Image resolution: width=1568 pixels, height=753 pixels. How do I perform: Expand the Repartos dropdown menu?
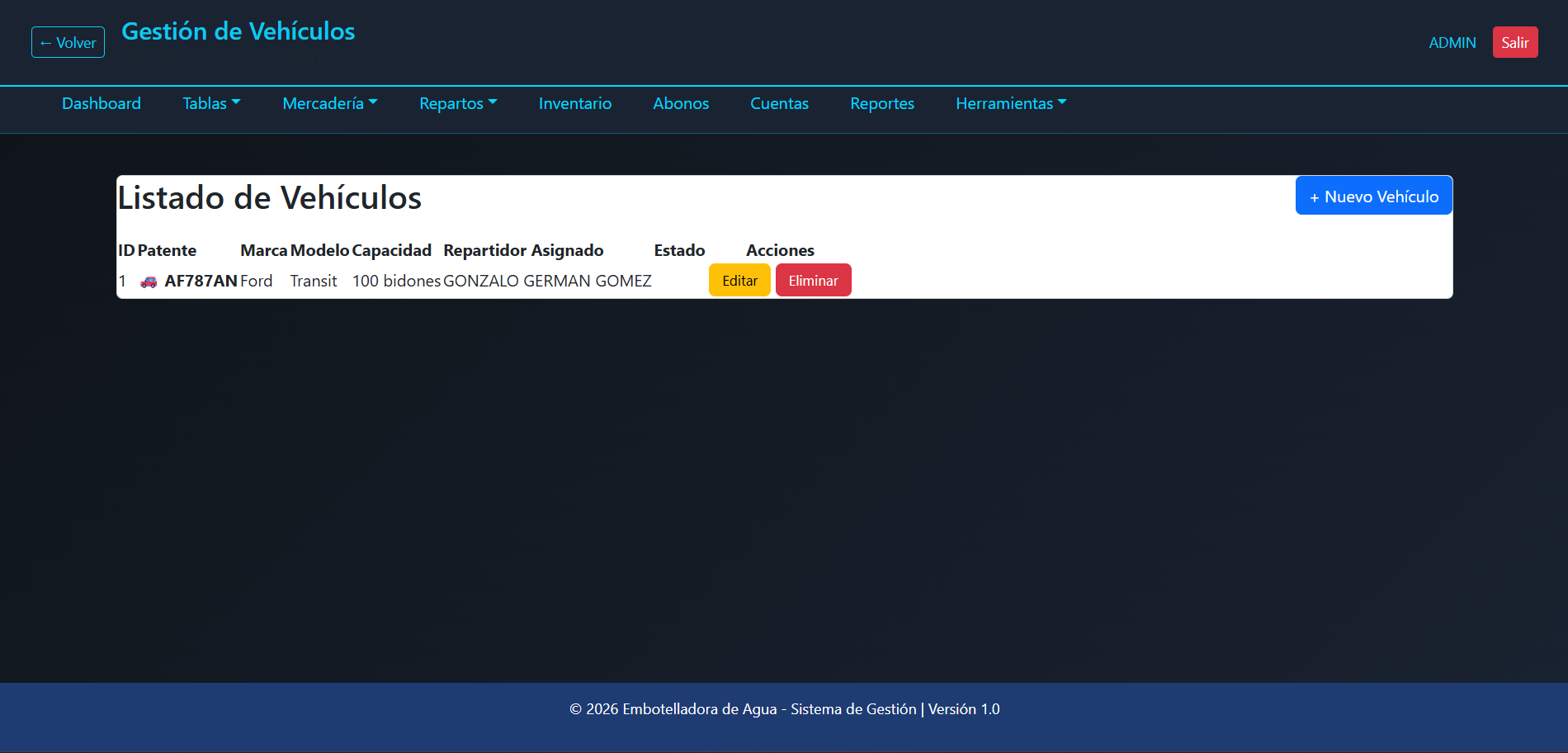tap(458, 103)
